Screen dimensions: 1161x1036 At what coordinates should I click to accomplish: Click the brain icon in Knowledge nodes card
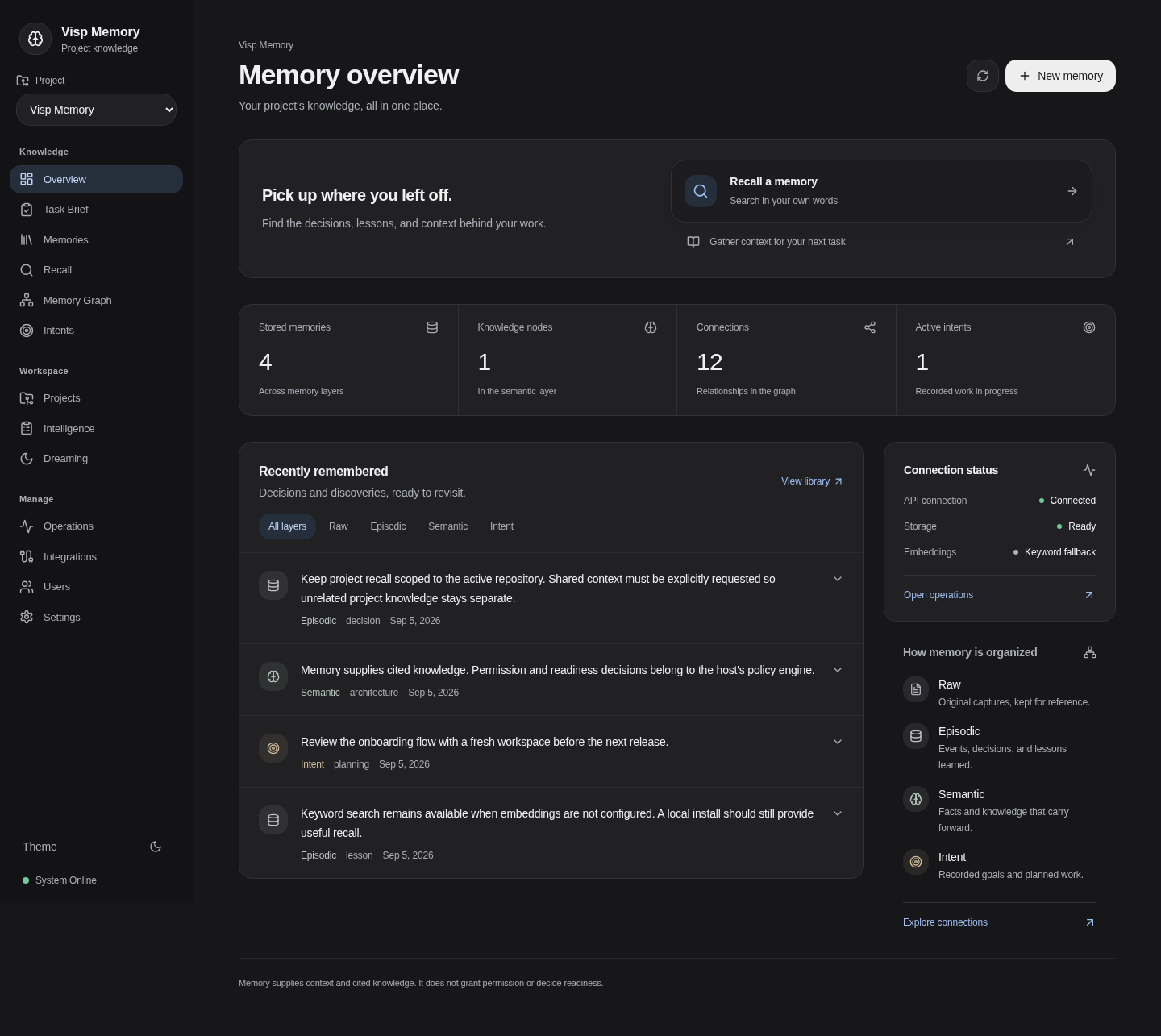click(x=651, y=327)
